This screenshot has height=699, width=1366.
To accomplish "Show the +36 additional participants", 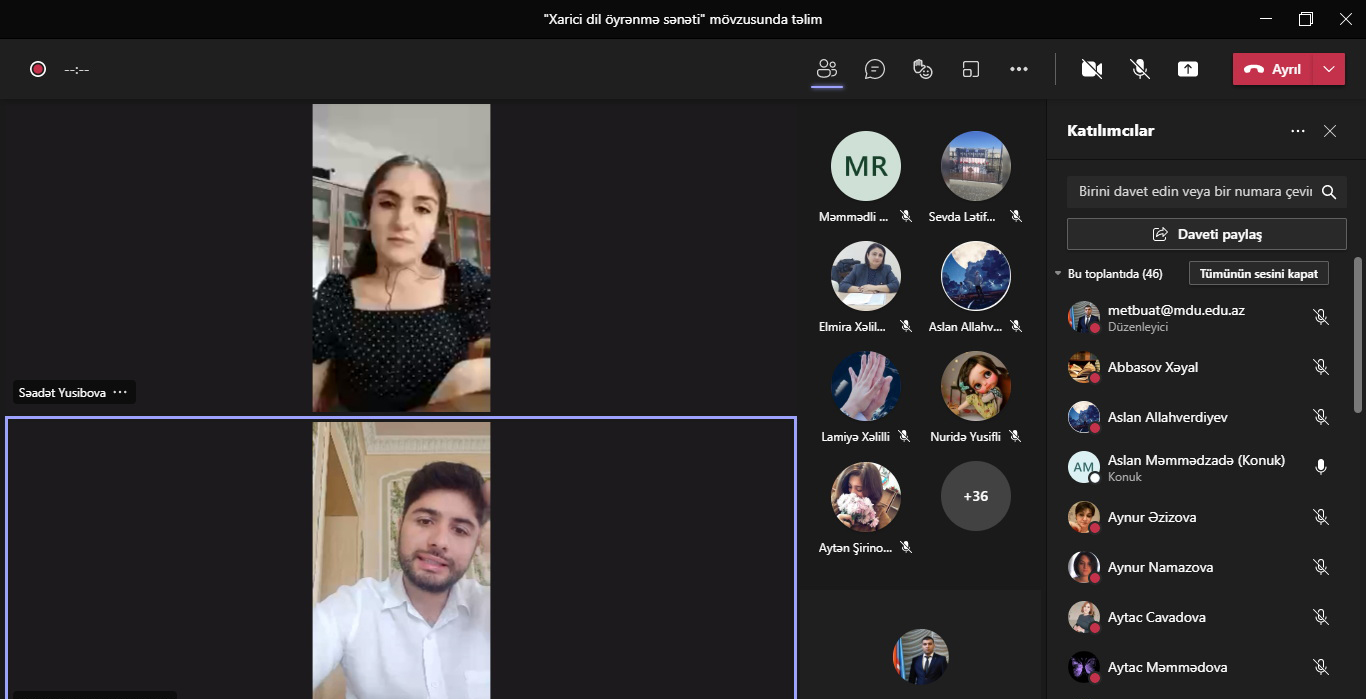I will pos(975,496).
